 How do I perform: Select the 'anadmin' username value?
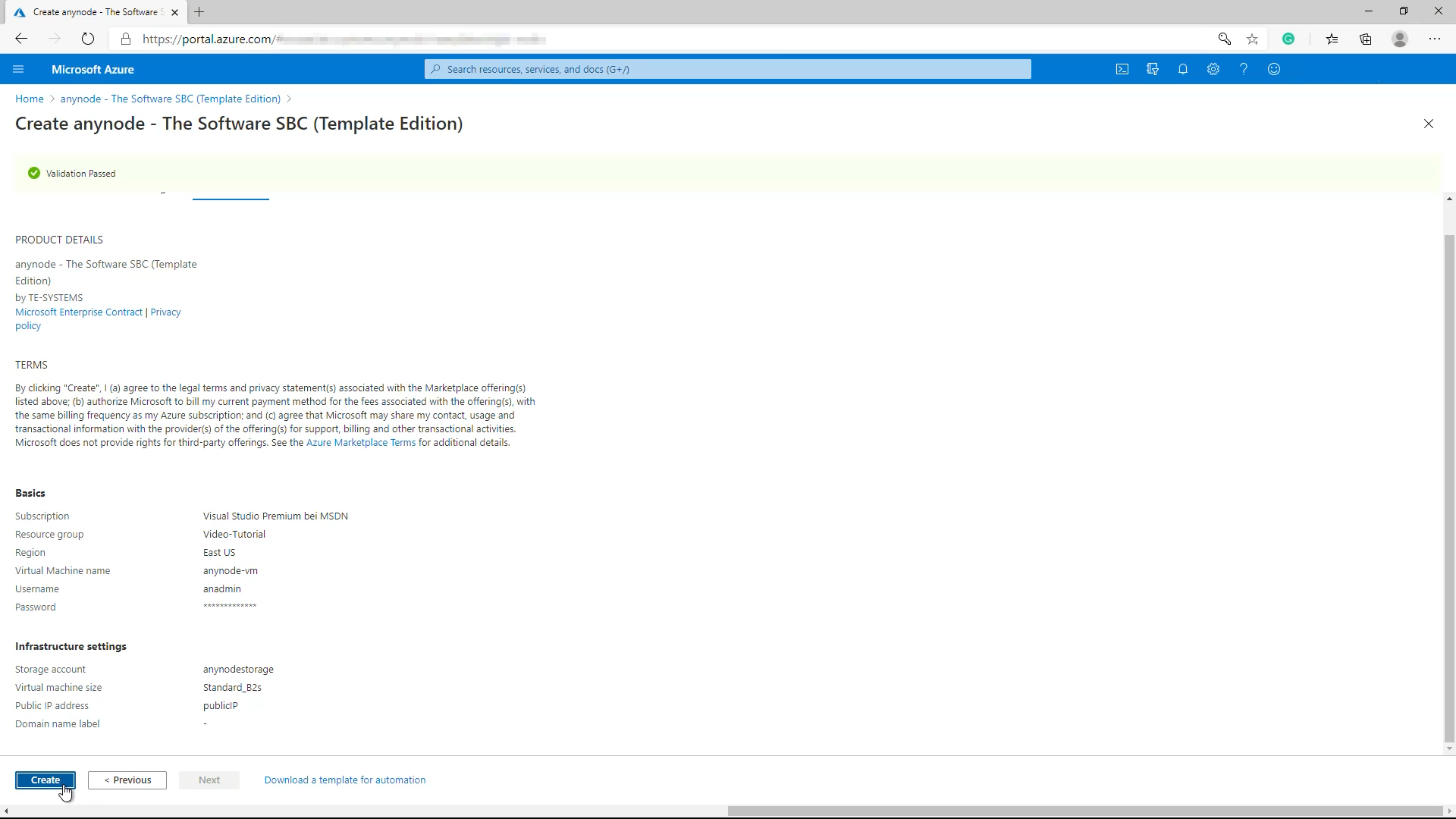click(222, 589)
